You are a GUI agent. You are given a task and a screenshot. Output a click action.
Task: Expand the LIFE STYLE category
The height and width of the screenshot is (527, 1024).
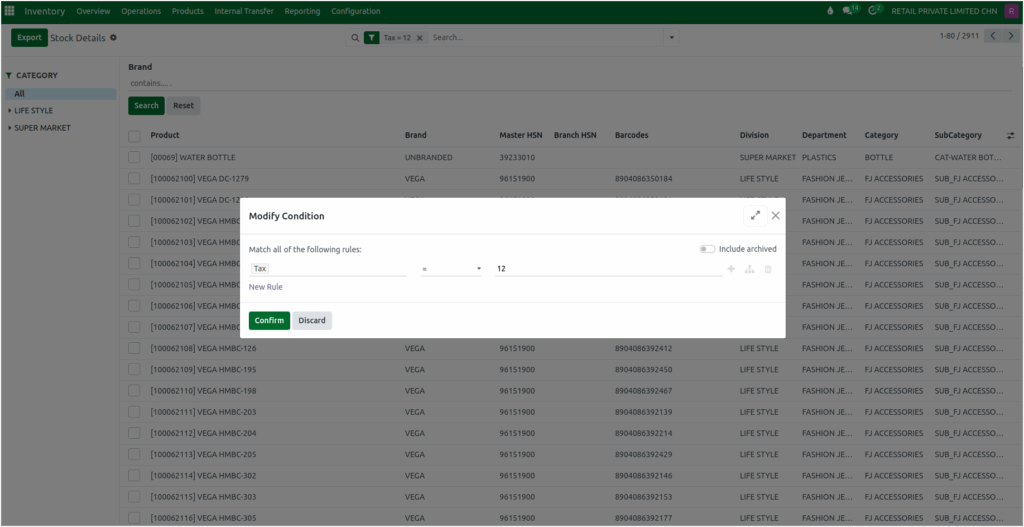(10, 111)
